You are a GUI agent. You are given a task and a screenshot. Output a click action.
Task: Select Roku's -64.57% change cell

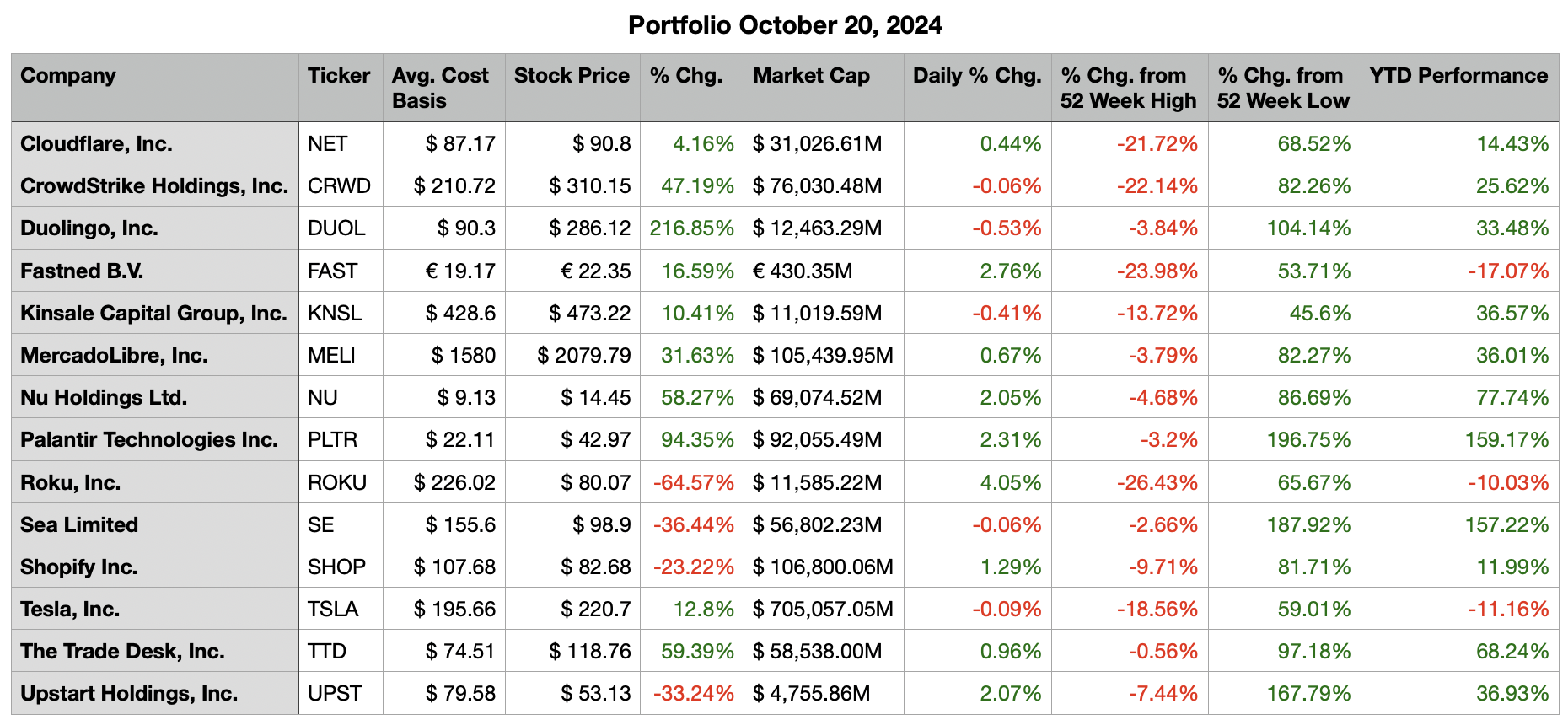(x=694, y=483)
